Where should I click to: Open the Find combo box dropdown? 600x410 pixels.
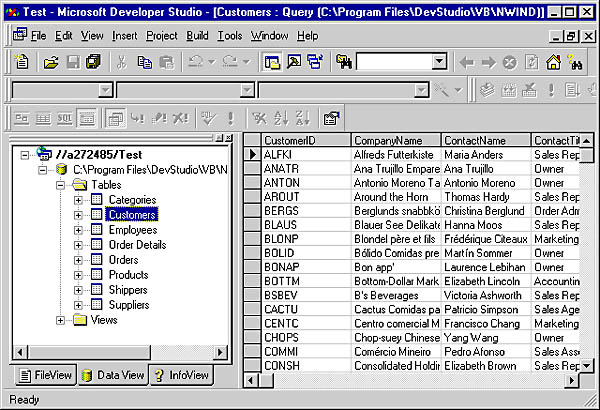click(x=438, y=62)
